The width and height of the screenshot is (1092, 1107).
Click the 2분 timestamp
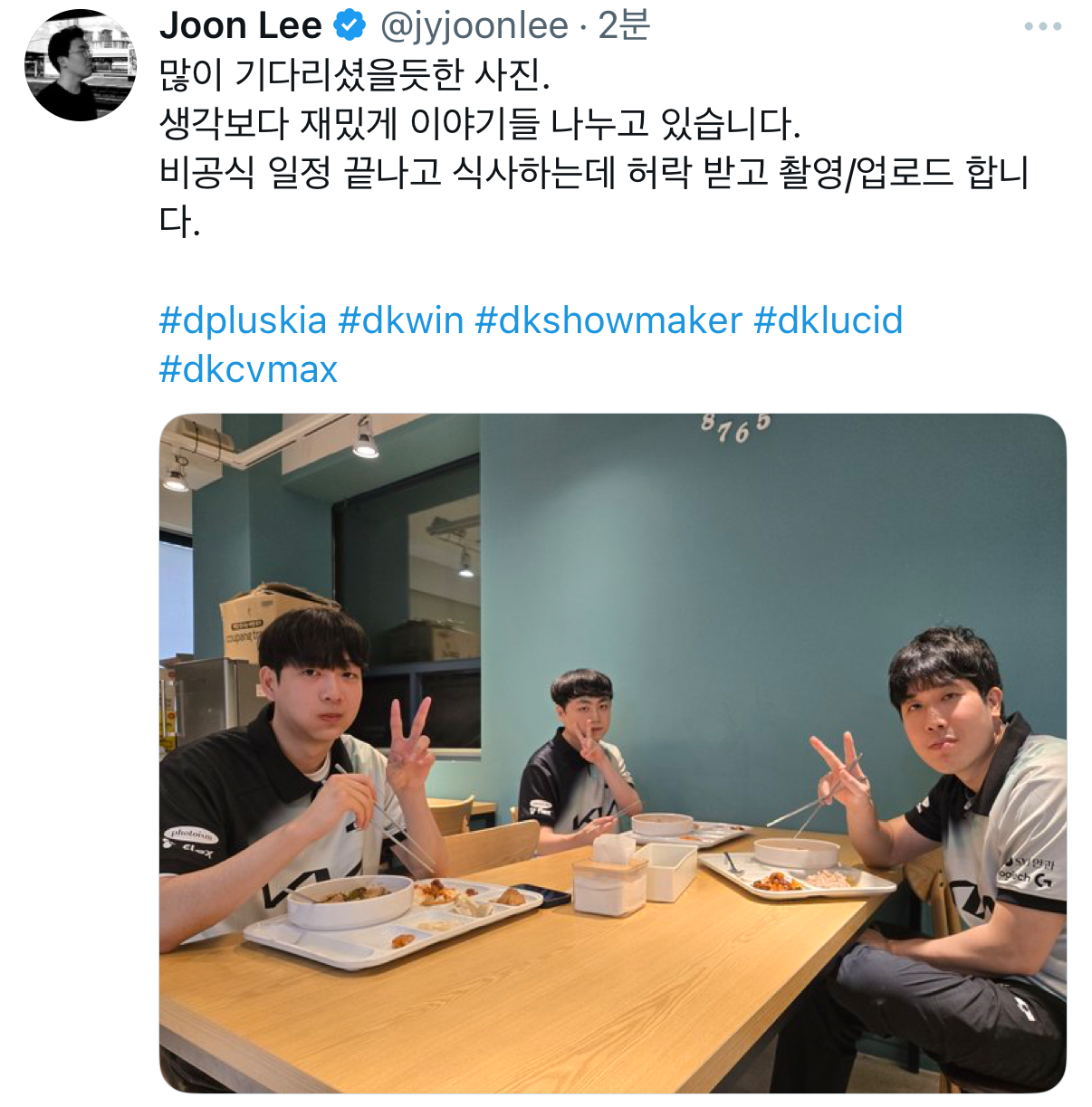click(x=624, y=26)
